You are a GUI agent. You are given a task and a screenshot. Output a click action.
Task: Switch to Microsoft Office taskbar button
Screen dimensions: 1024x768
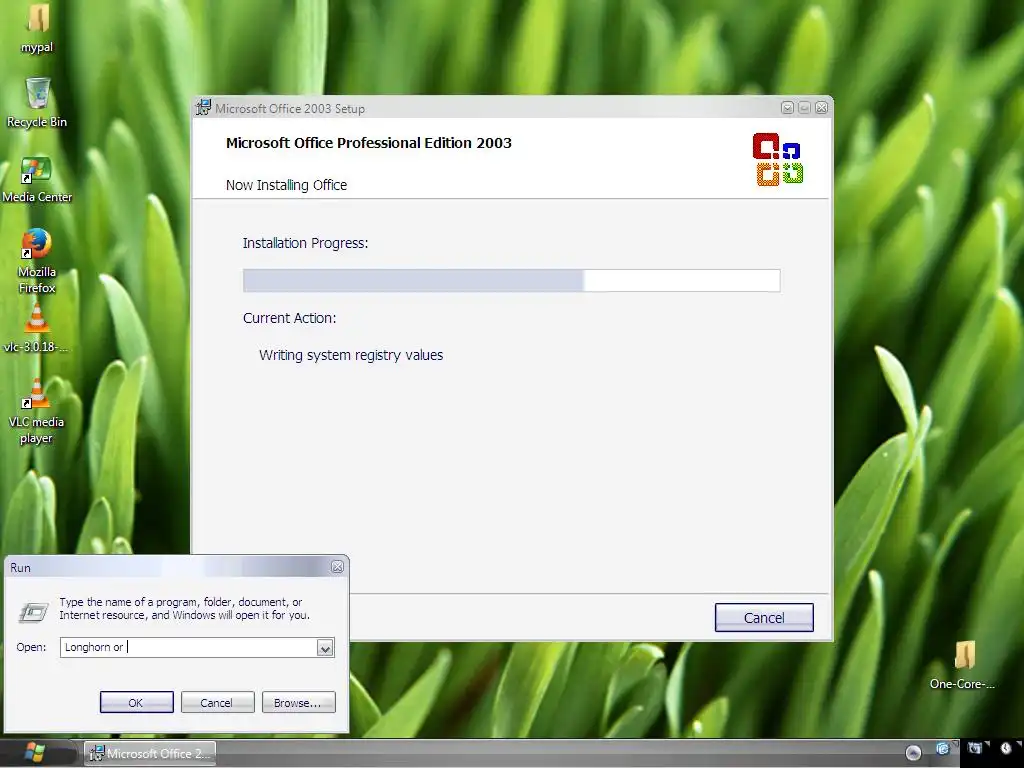tap(150, 754)
